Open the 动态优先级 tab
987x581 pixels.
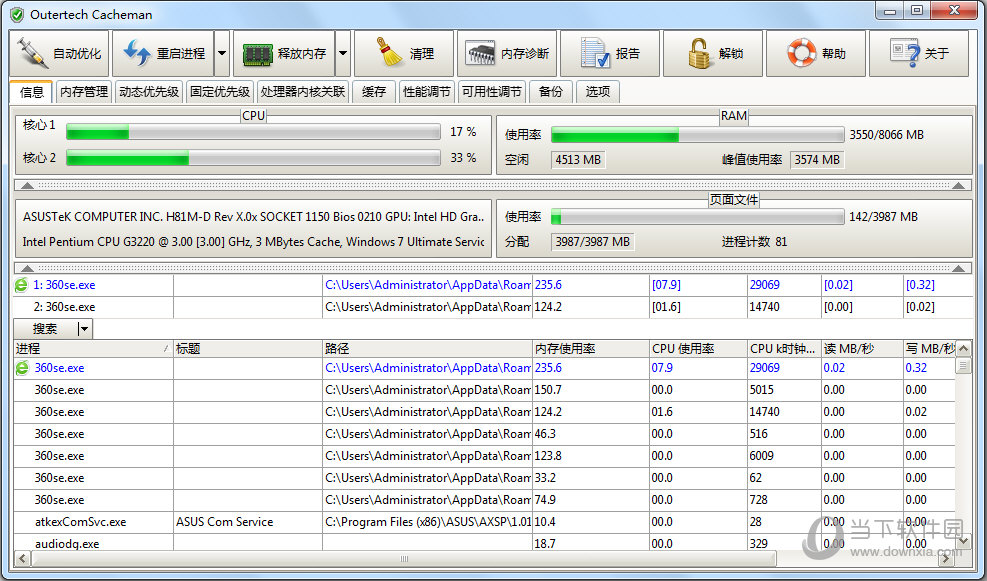[149, 92]
